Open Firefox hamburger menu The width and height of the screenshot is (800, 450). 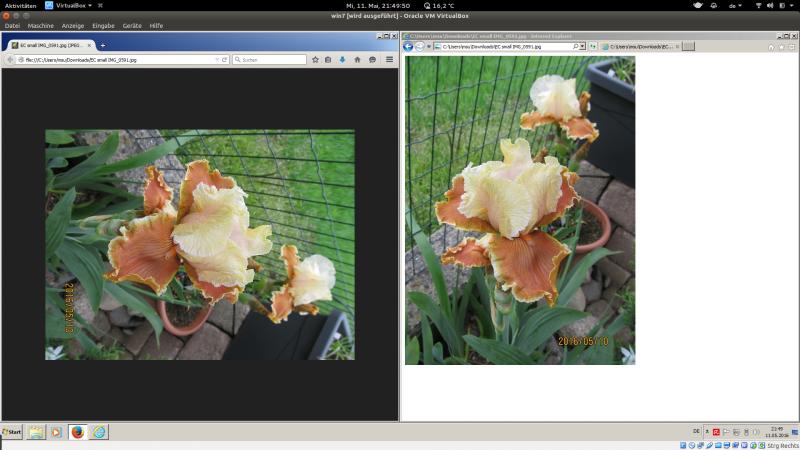tap(389, 60)
